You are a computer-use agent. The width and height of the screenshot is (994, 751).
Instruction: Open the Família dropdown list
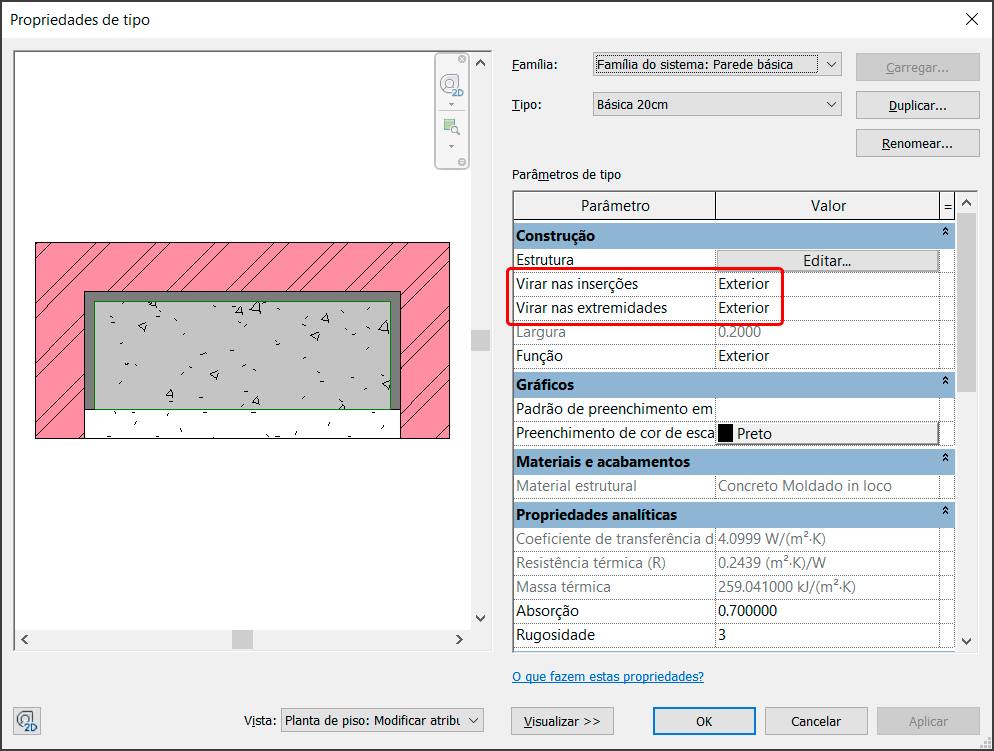point(831,65)
